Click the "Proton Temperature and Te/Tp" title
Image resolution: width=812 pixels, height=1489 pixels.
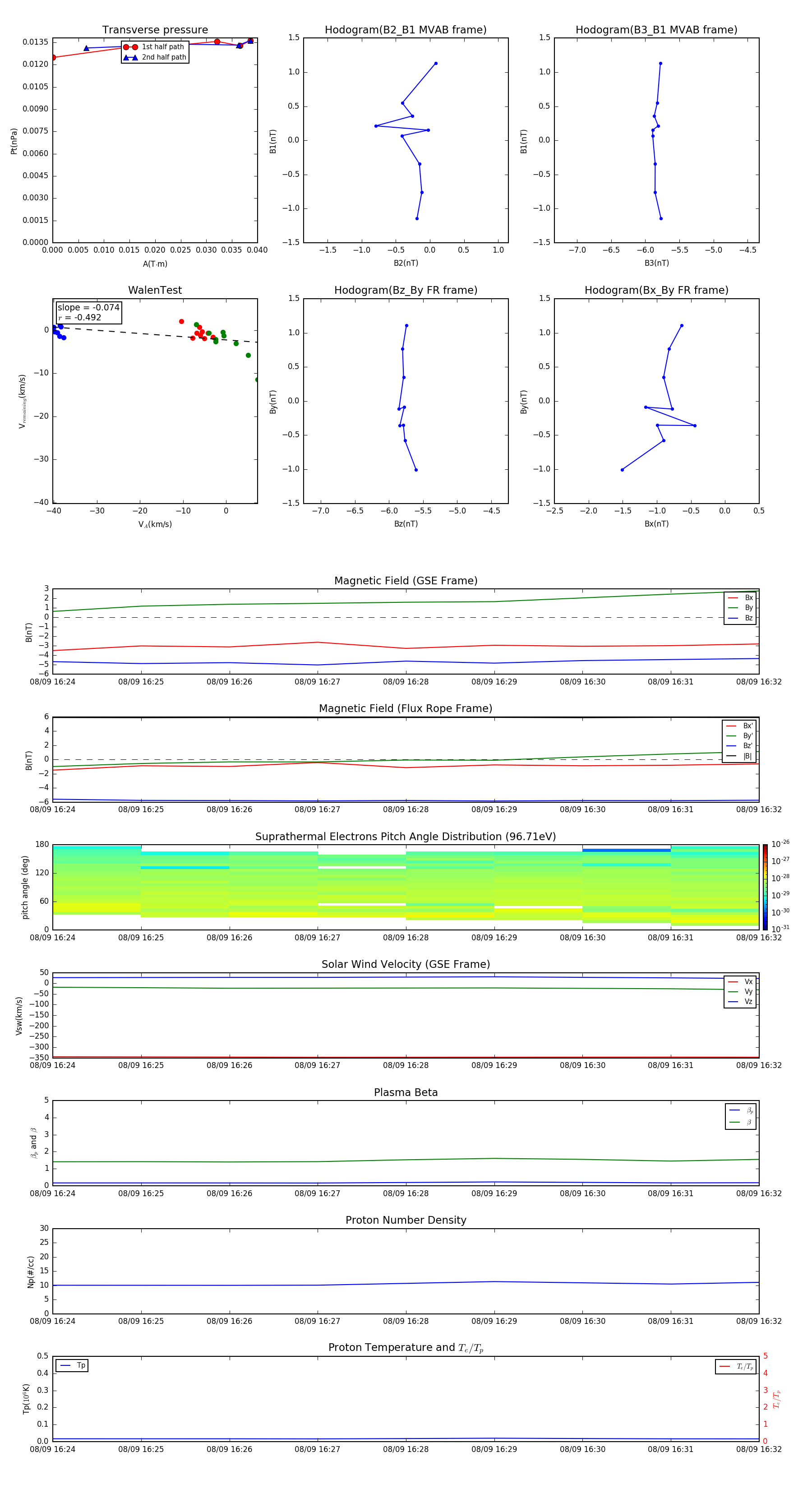[x=406, y=1348]
